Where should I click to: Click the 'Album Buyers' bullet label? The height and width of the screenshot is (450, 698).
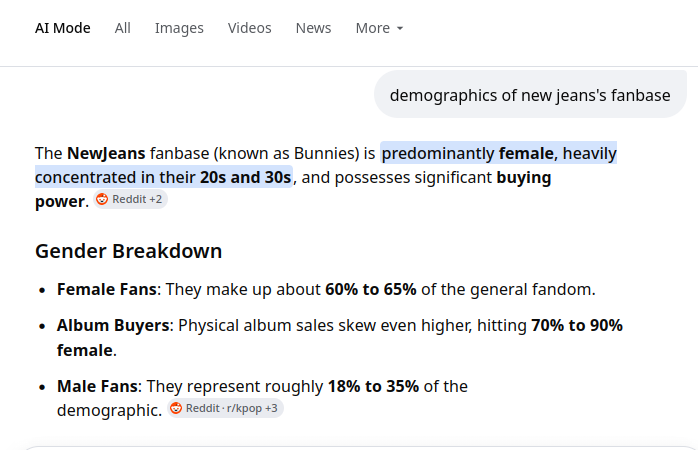(x=113, y=326)
